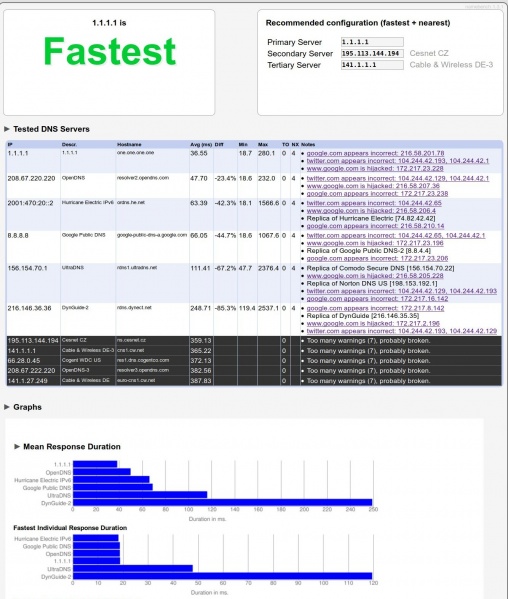This screenshot has width=508, height=599.
Task: Click the Tertiary Server field 141.1.1.1
Action: click(372, 65)
